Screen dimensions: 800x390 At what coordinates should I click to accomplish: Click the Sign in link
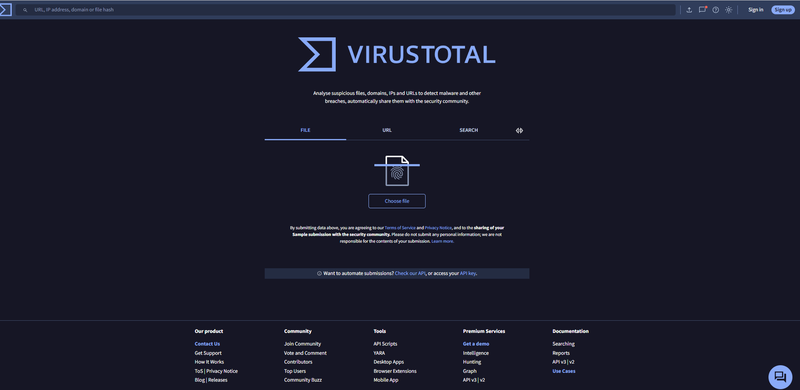pos(756,10)
